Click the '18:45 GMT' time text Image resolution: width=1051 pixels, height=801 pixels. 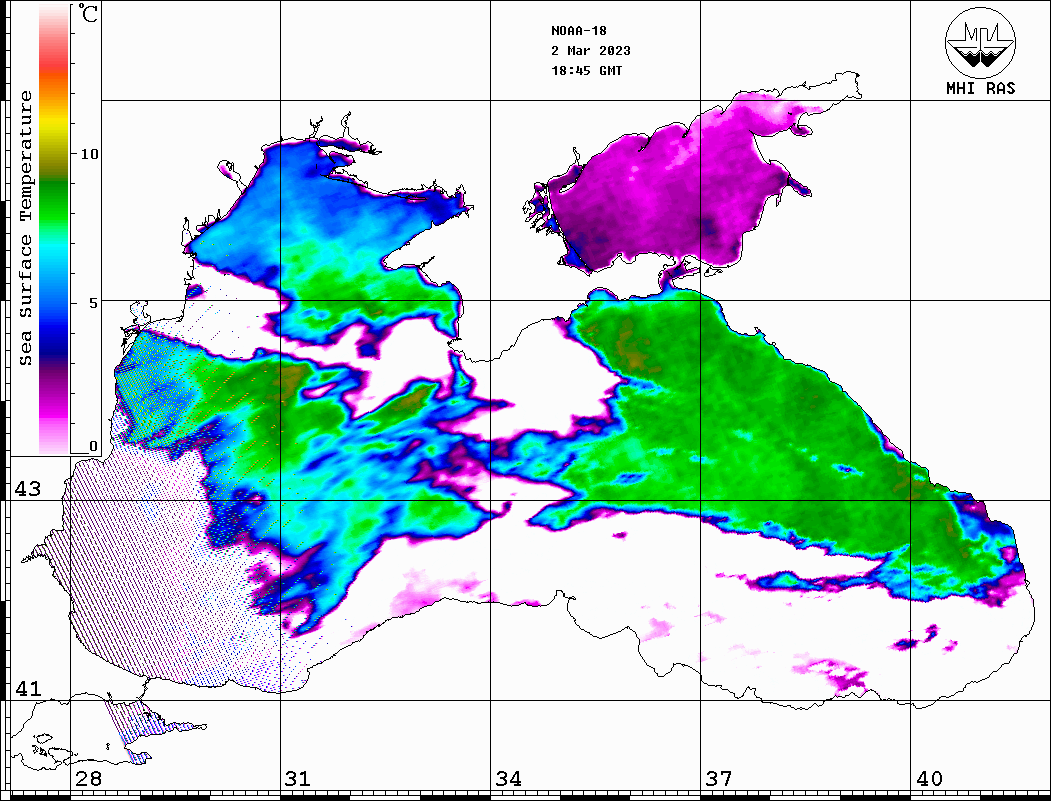587,71
